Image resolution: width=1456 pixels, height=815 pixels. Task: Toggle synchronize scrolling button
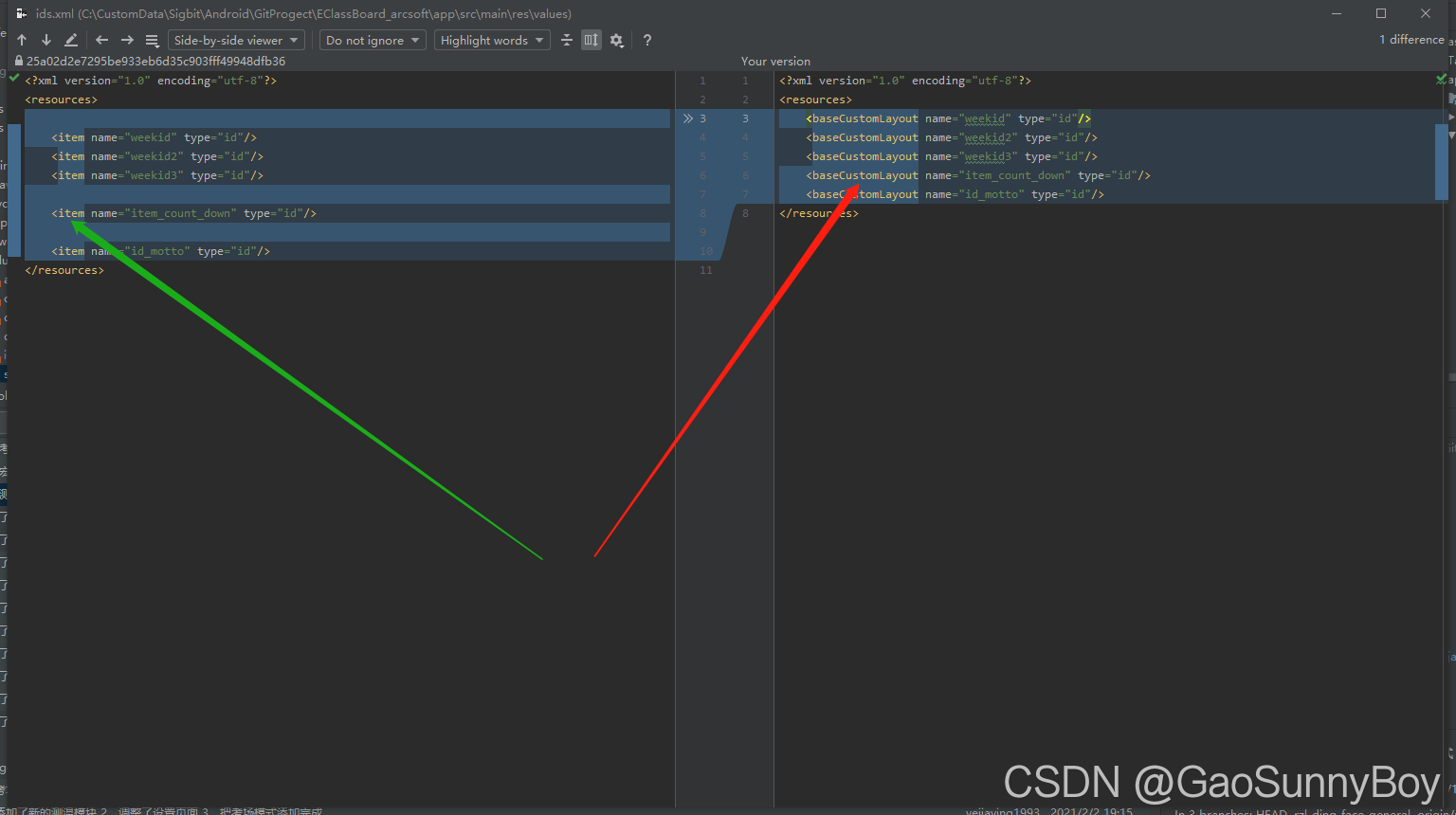[x=591, y=40]
